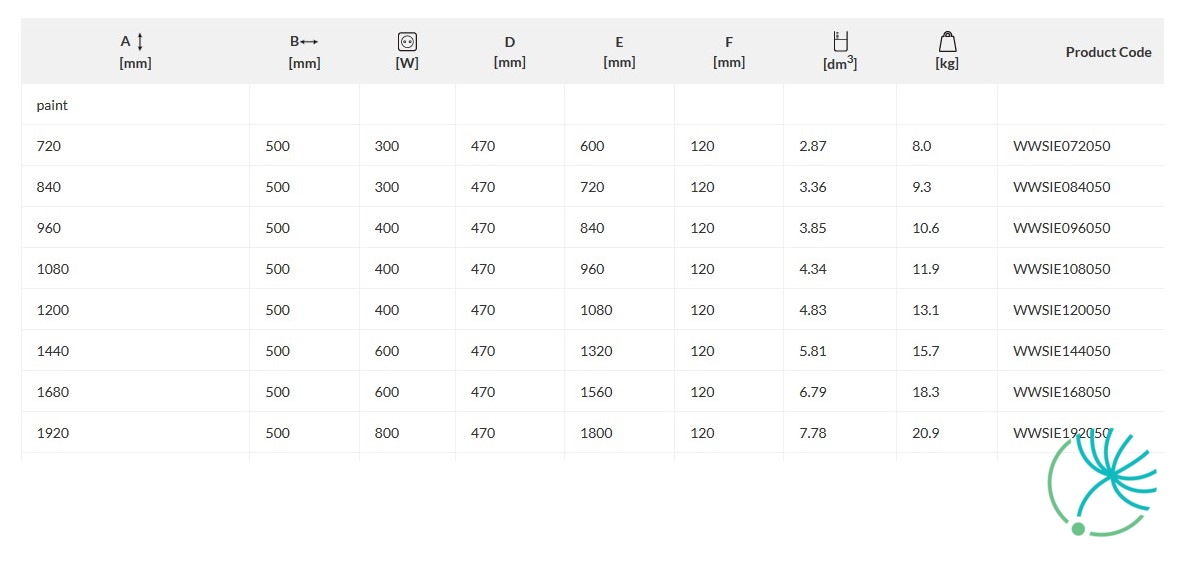The height and width of the screenshot is (568, 1187).
Task: Open product code WWSIE168050
Action: pyautogui.click(x=1061, y=392)
